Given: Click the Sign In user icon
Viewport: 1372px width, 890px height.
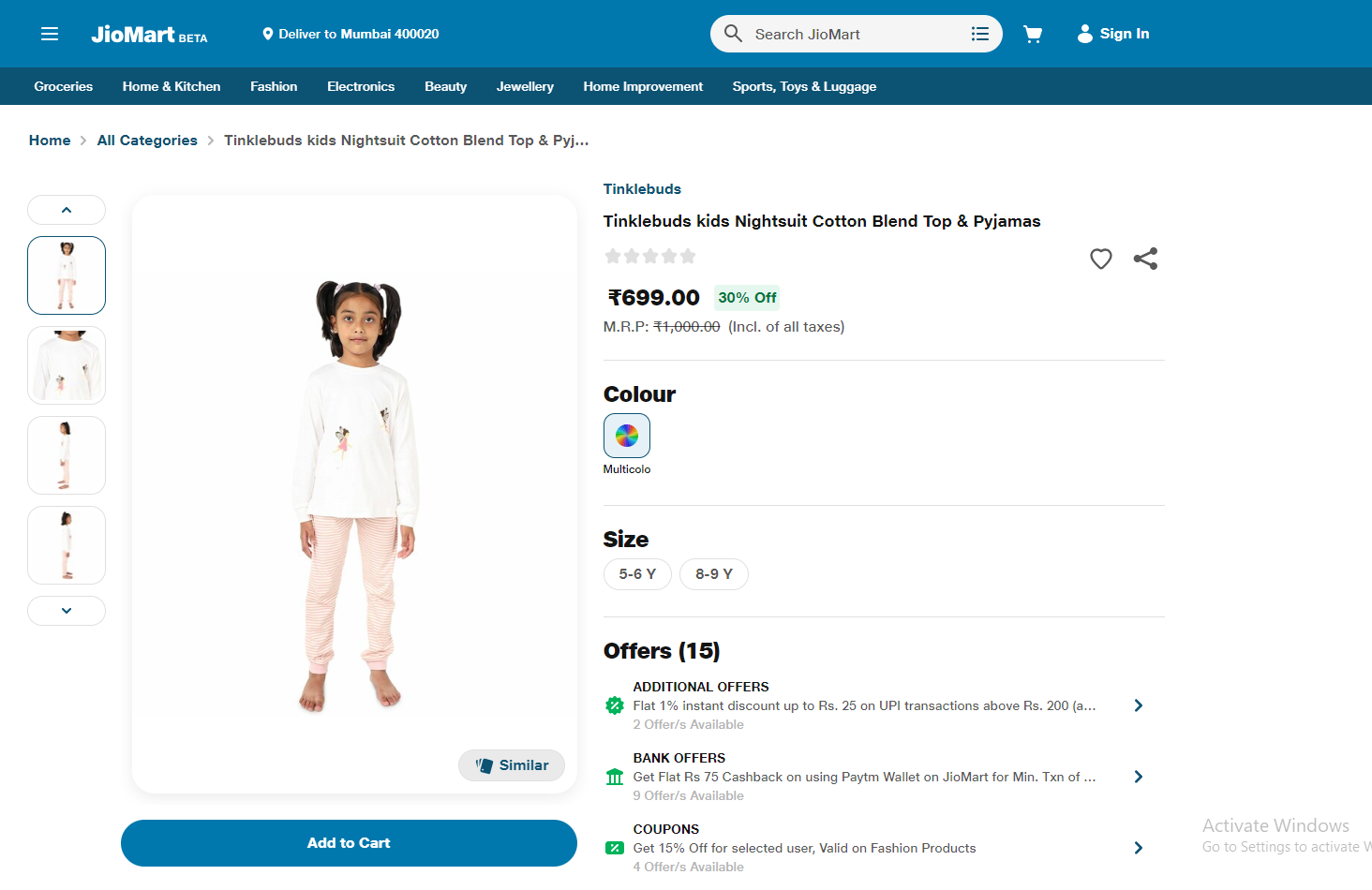Looking at the screenshot, I should (x=1084, y=34).
